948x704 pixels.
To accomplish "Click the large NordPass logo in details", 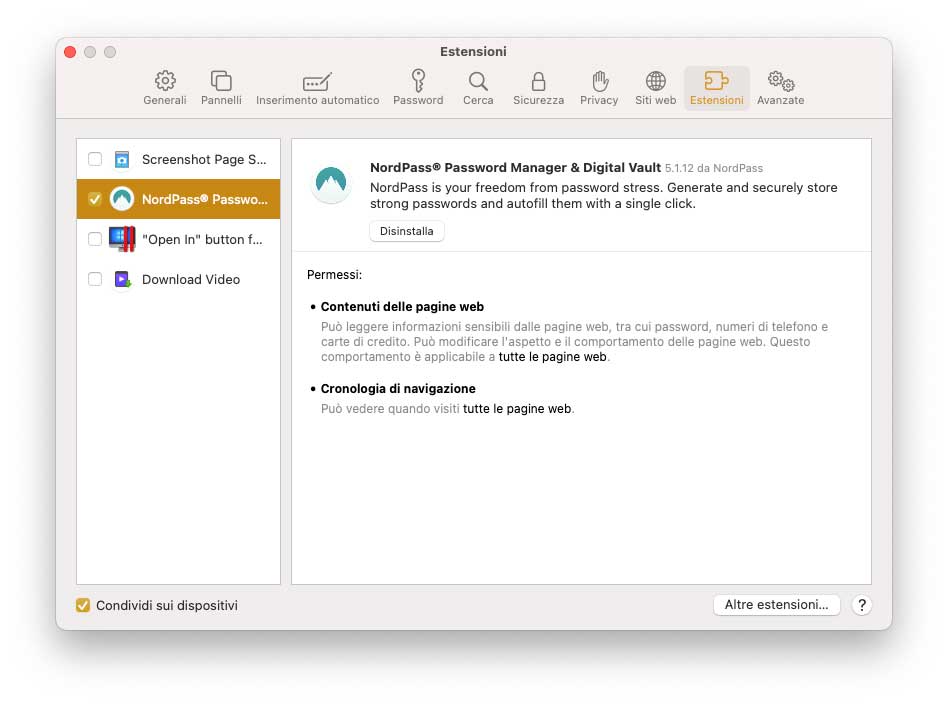I will tap(331, 183).
